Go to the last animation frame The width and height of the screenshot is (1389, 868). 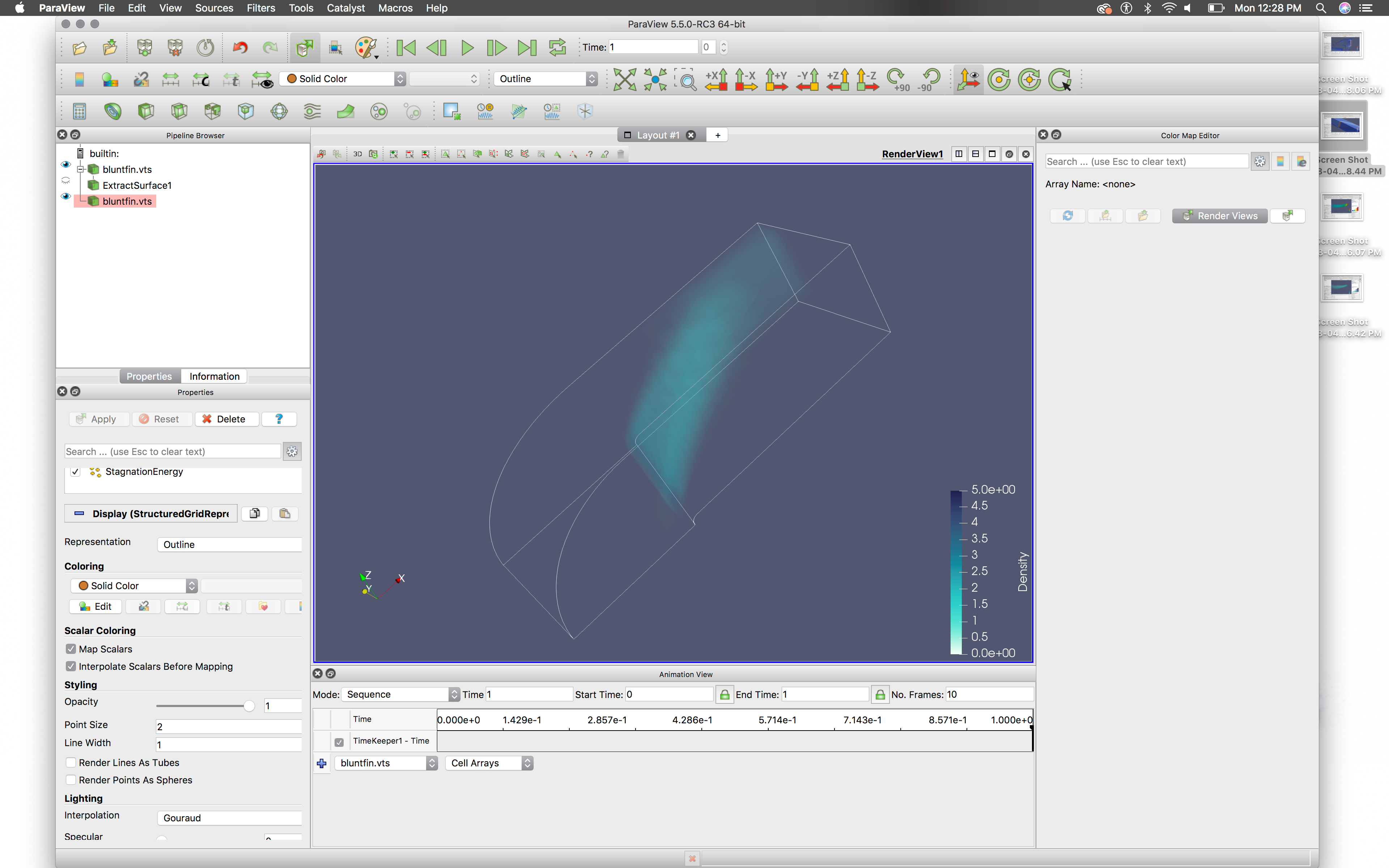(x=527, y=48)
